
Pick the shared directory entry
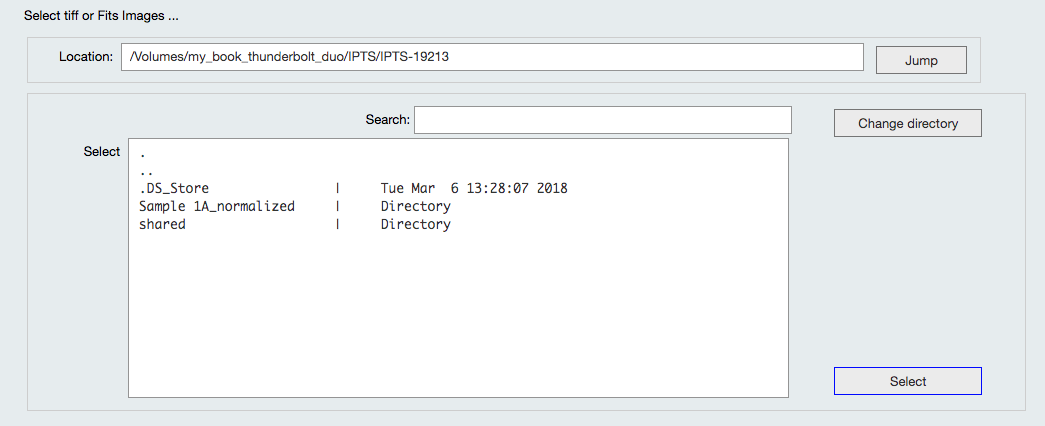pyautogui.click(x=162, y=224)
